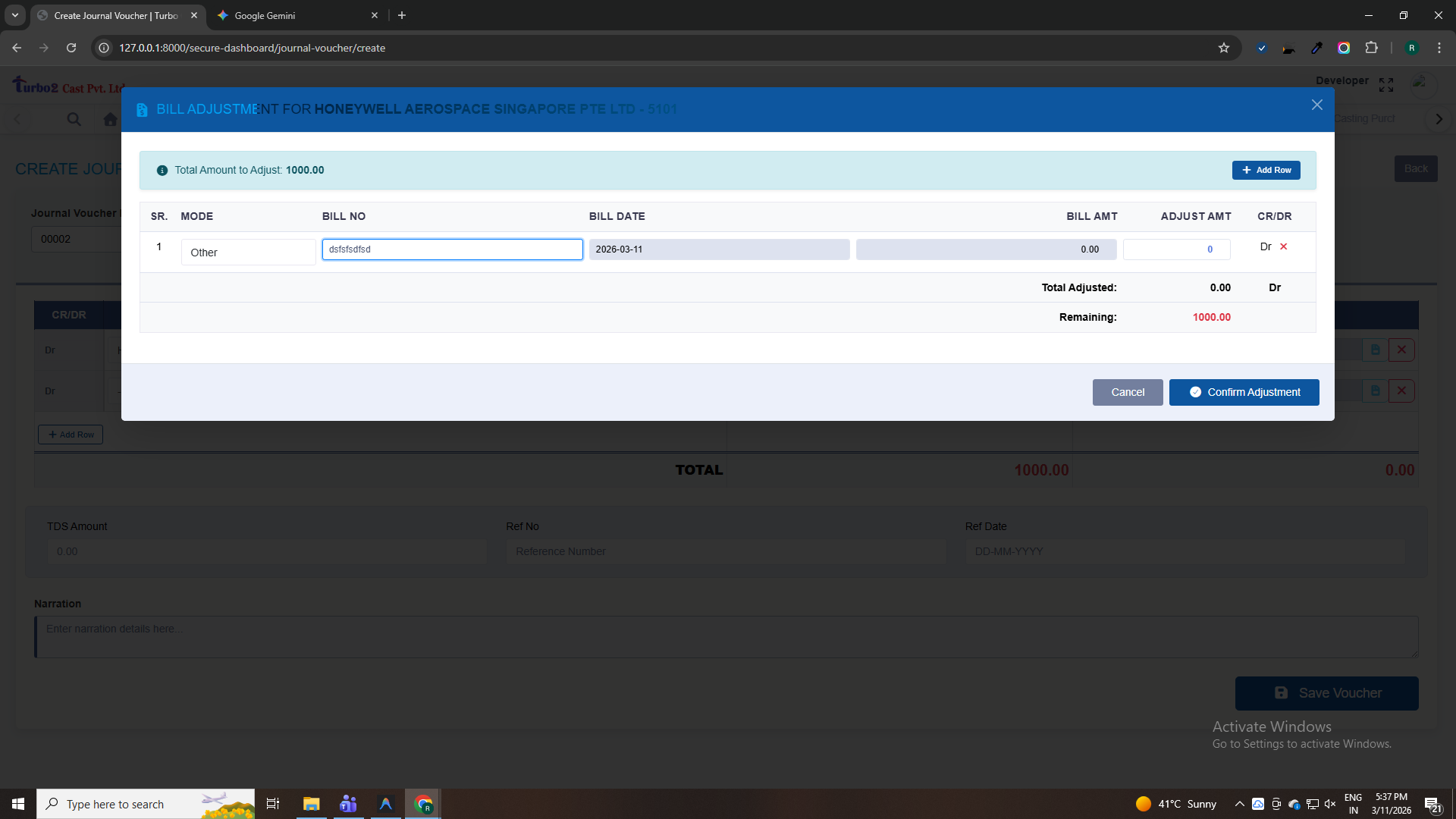Screen dimensions: 1456x819
Task: Open Microsoft Teams from taskbar
Action: point(348,804)
